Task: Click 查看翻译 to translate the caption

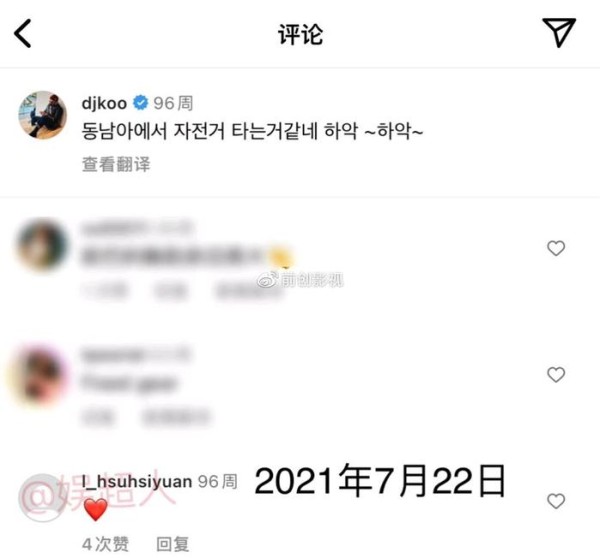Action: (x=116, y=164)
